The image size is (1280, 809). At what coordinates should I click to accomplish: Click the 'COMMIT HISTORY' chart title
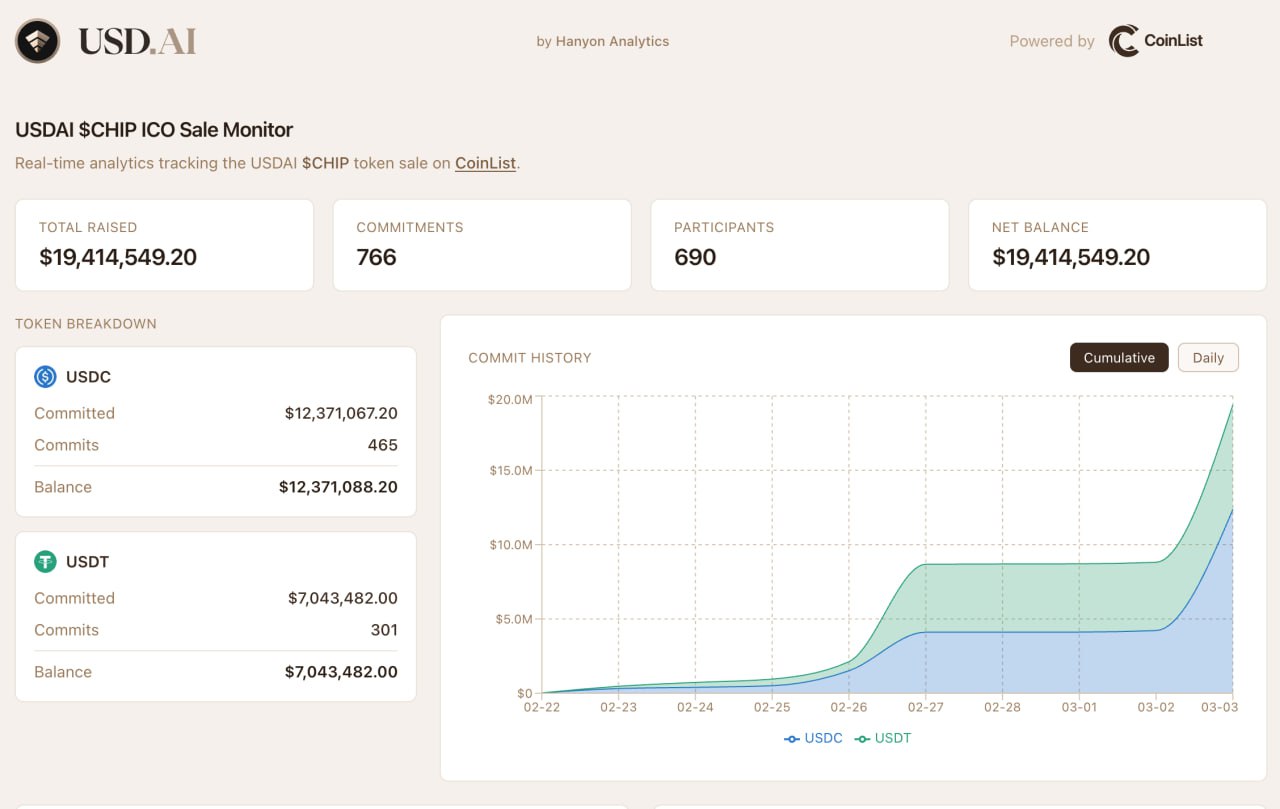point(530,358)
